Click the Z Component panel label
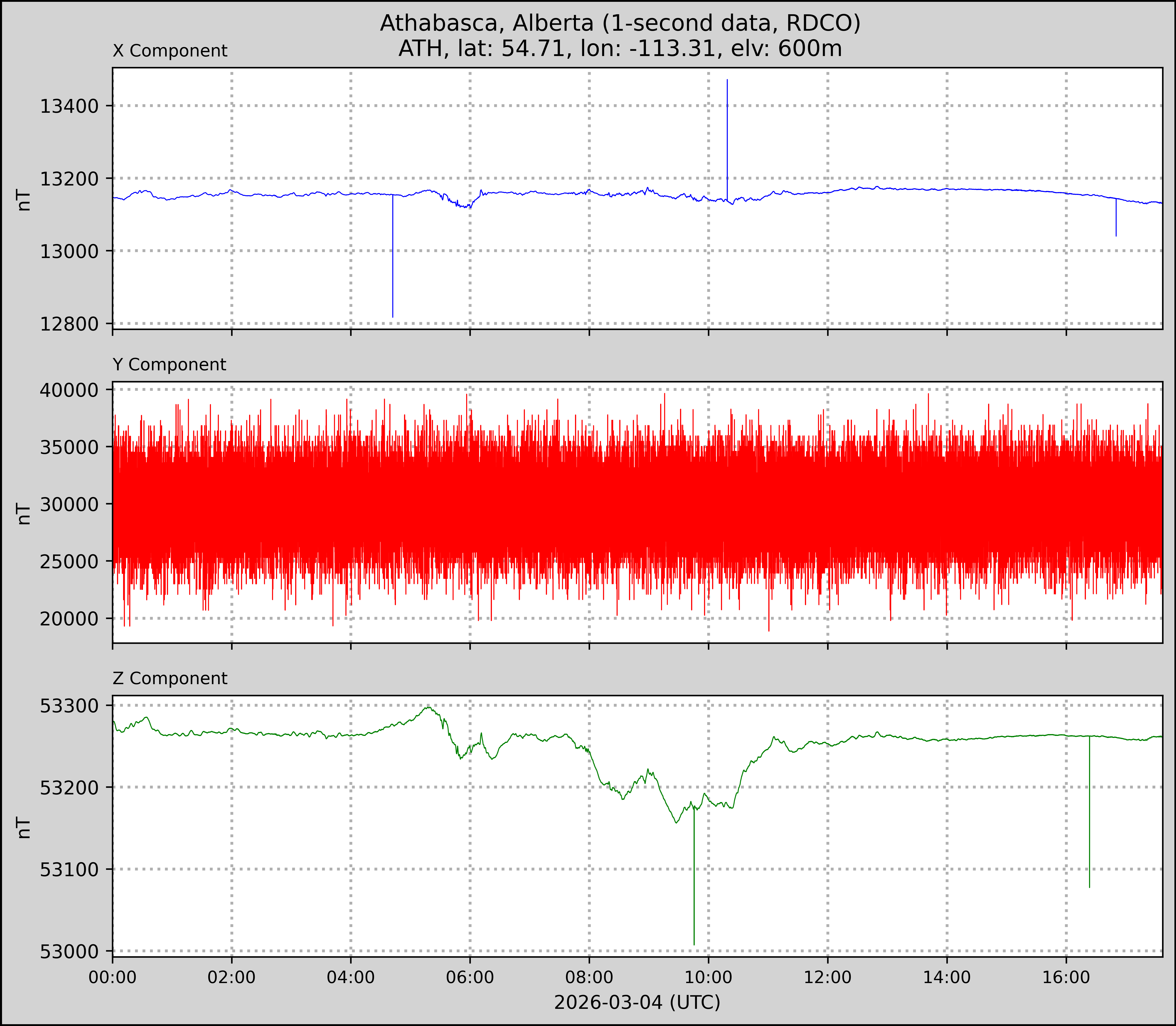Screen dimensions: 1176x1026 pos(170,679)
